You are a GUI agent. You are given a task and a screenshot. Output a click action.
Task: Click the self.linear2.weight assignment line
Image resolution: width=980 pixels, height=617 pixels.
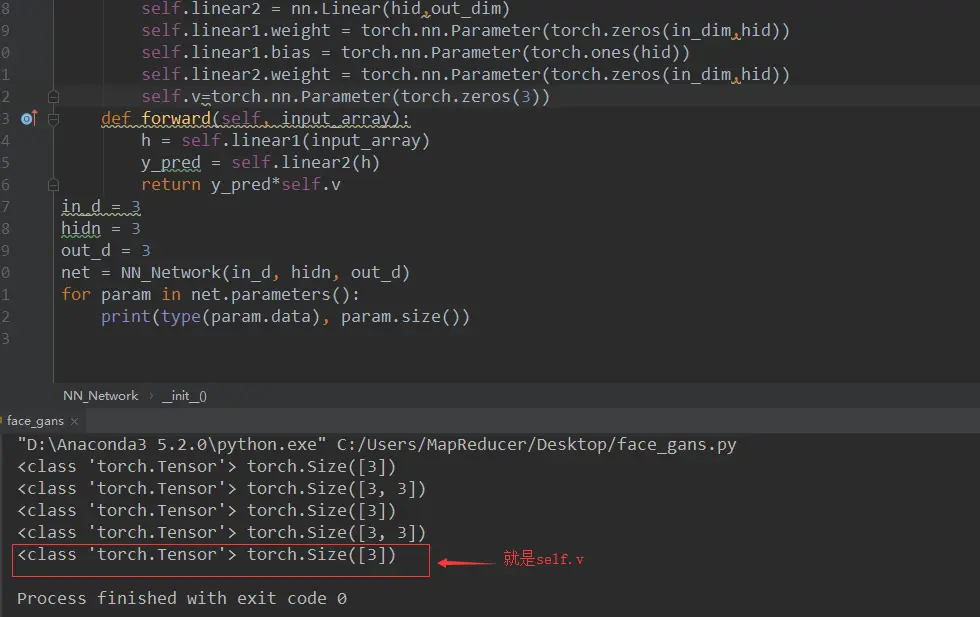coord(465,74)
